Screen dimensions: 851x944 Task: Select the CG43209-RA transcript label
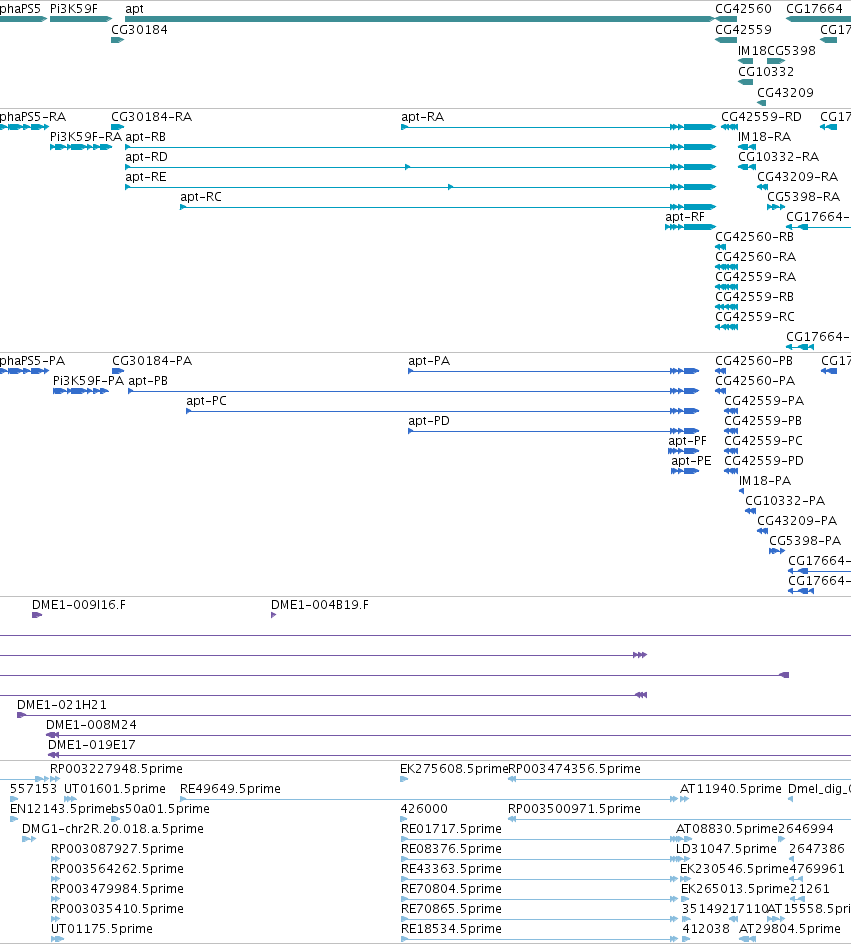[797, 176]
